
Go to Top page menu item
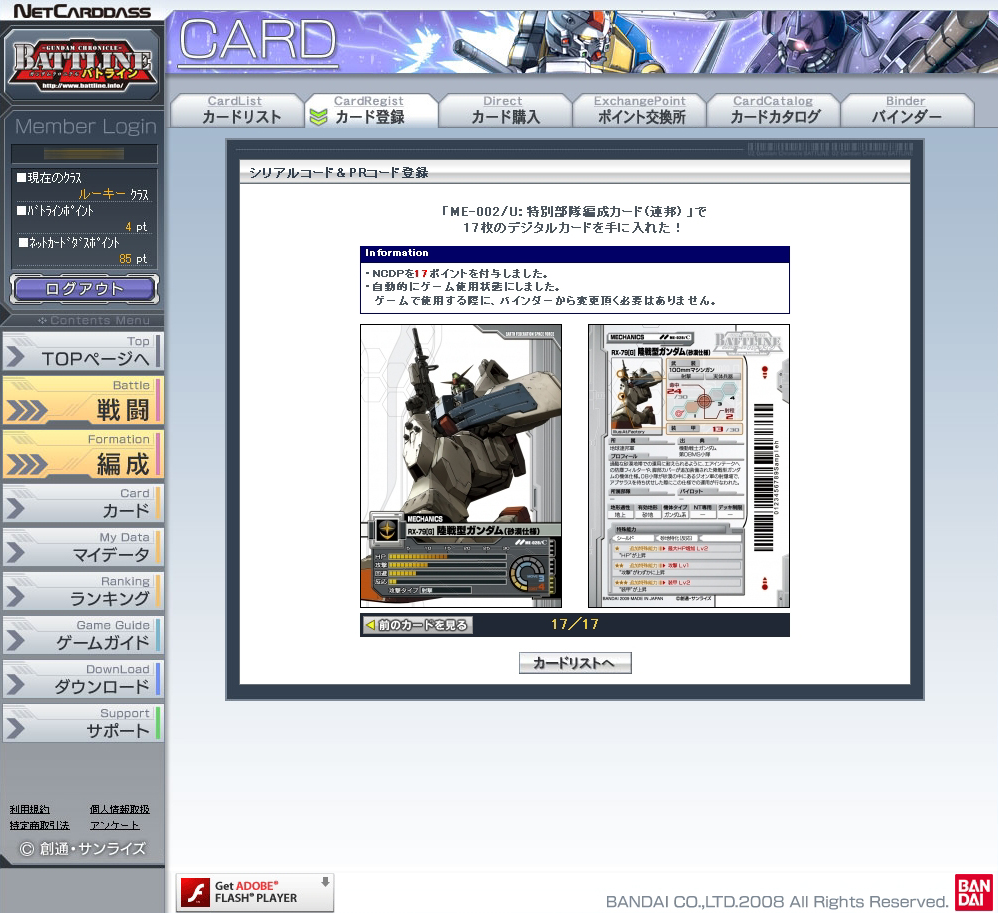[x=83, y=351]
